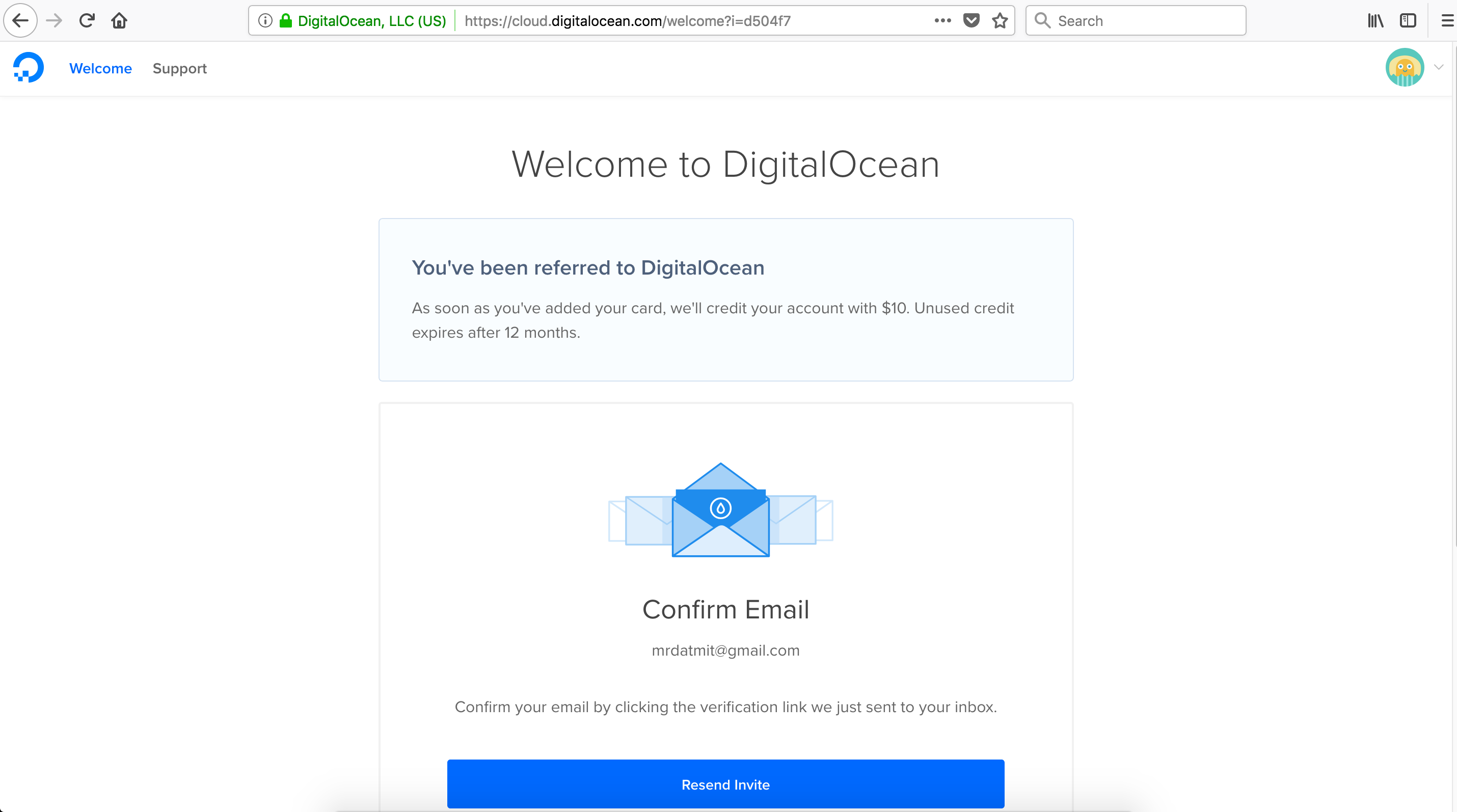Click the verification link instruction text
Viewport: 1457px width, 812px height.
click(x=725, y=707)
